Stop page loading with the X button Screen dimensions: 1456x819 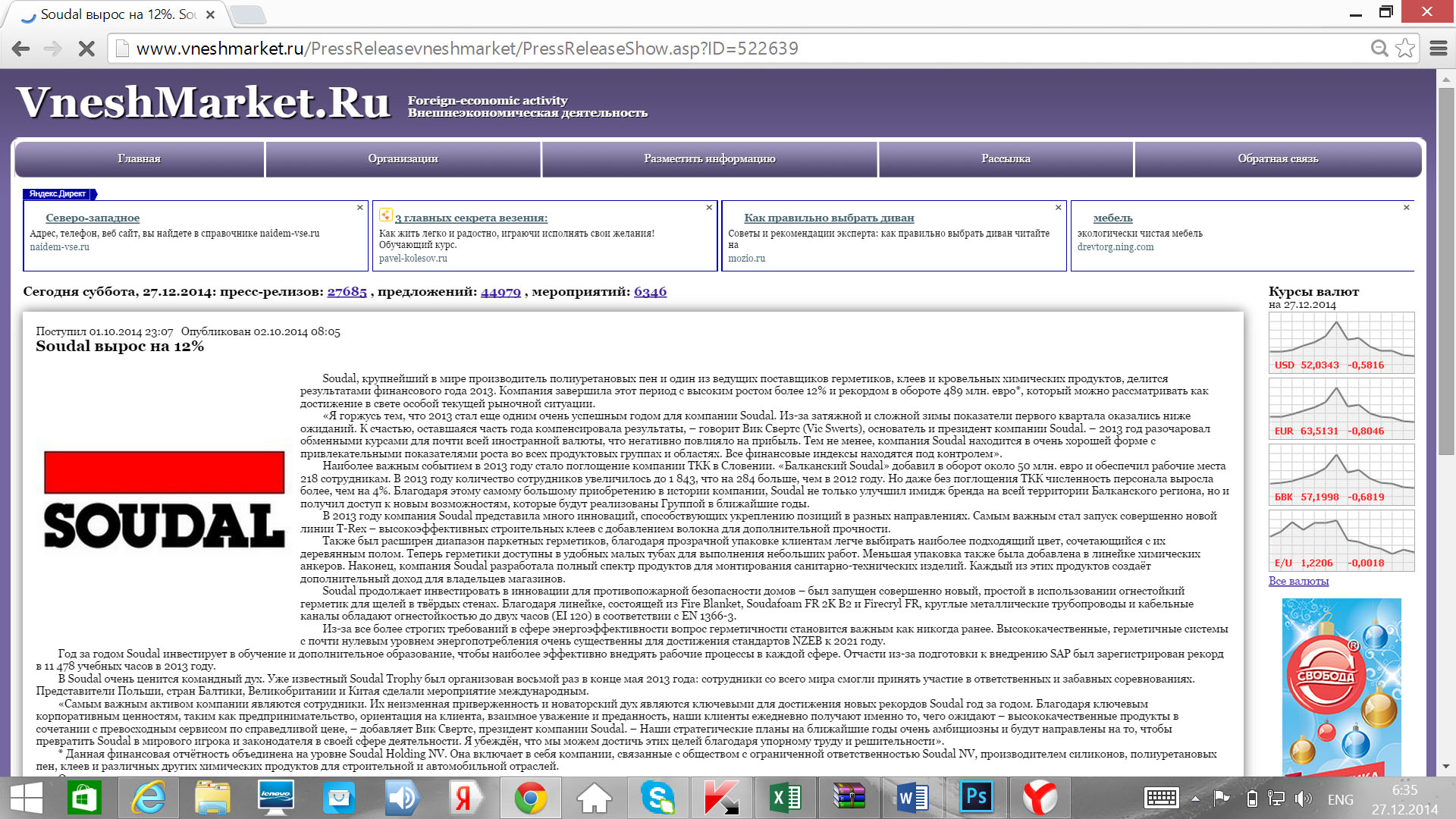click(x=86, y=49)
